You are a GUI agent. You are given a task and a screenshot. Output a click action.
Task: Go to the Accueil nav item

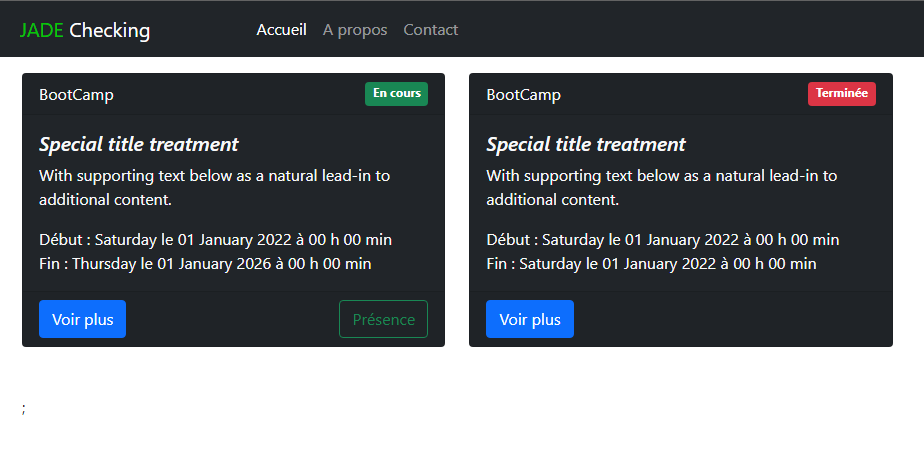coord(281,29)
